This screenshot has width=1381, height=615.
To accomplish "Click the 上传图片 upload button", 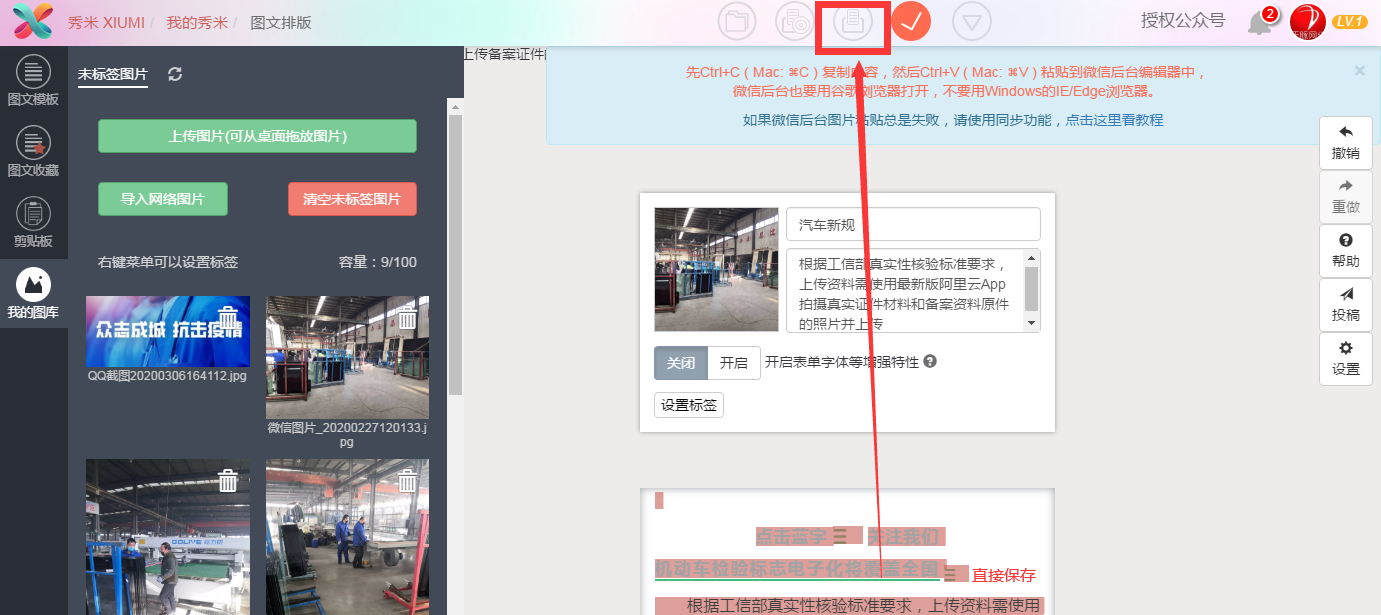I will [257, 136].
